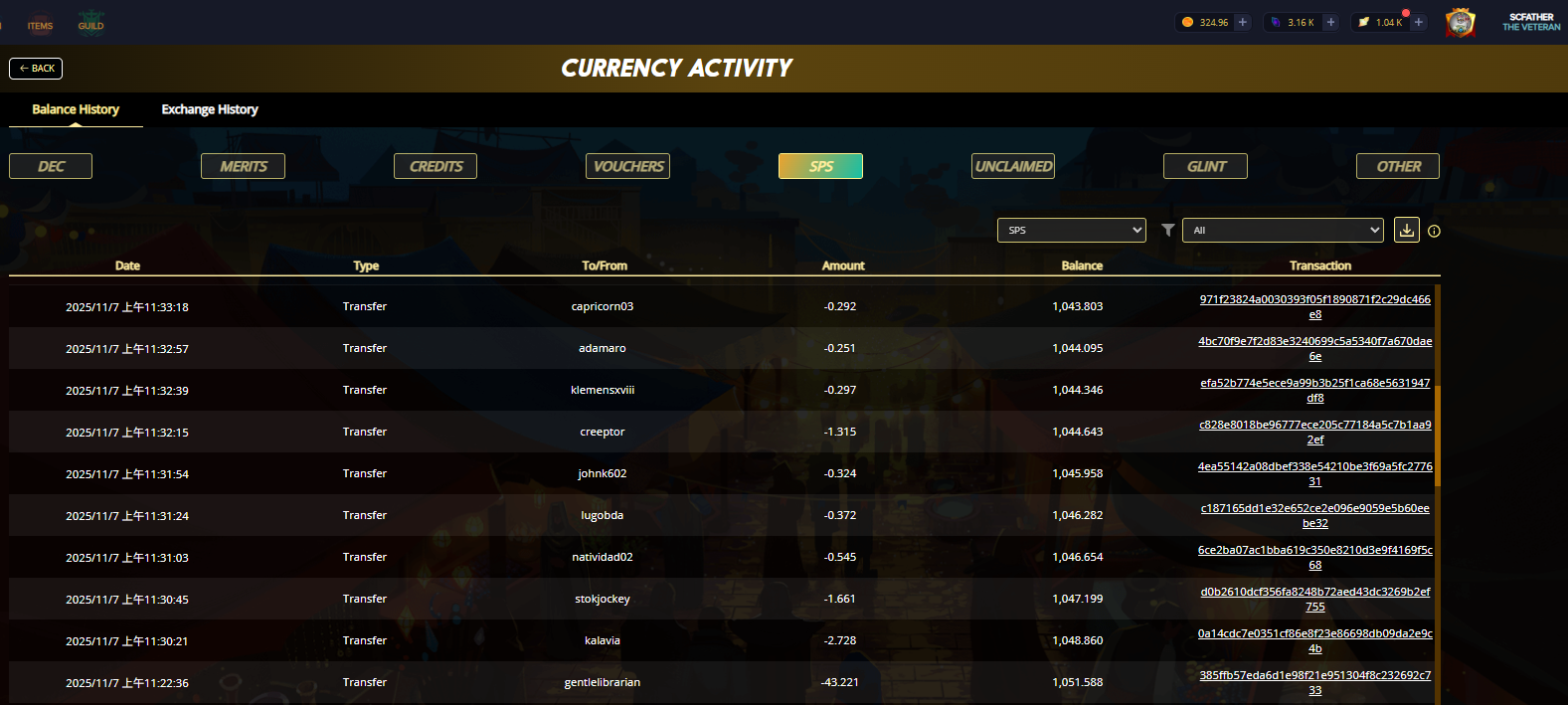Image resolution: width=1568 pixels, height=705 pixels.
Task: Click the plus next to 3.16 K
Action: [x=1330, y=22]
